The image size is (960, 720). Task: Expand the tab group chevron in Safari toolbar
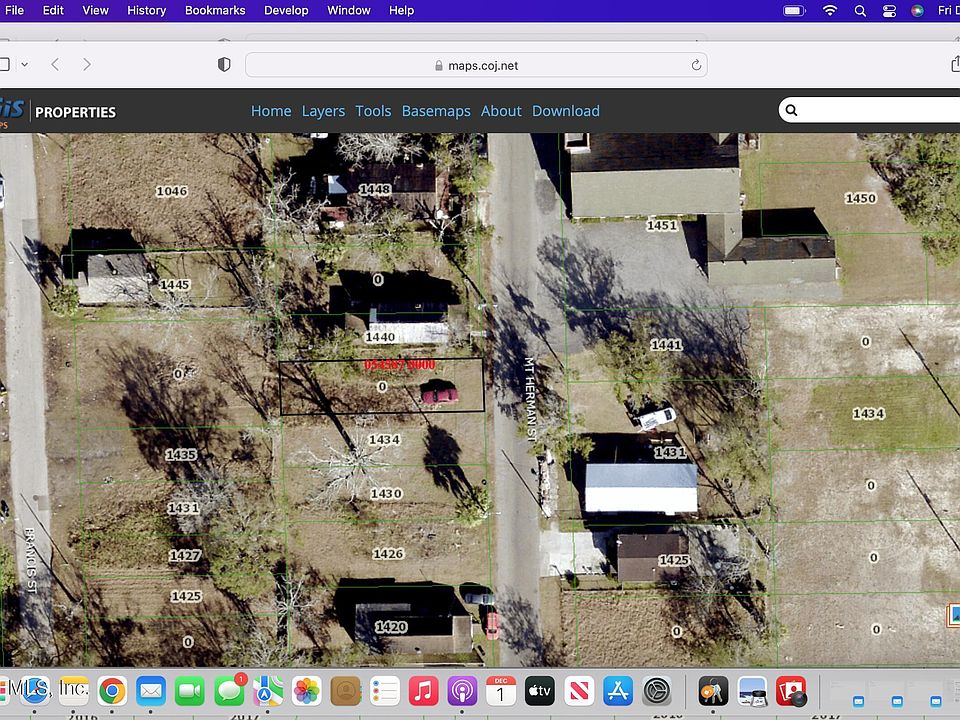24,64
